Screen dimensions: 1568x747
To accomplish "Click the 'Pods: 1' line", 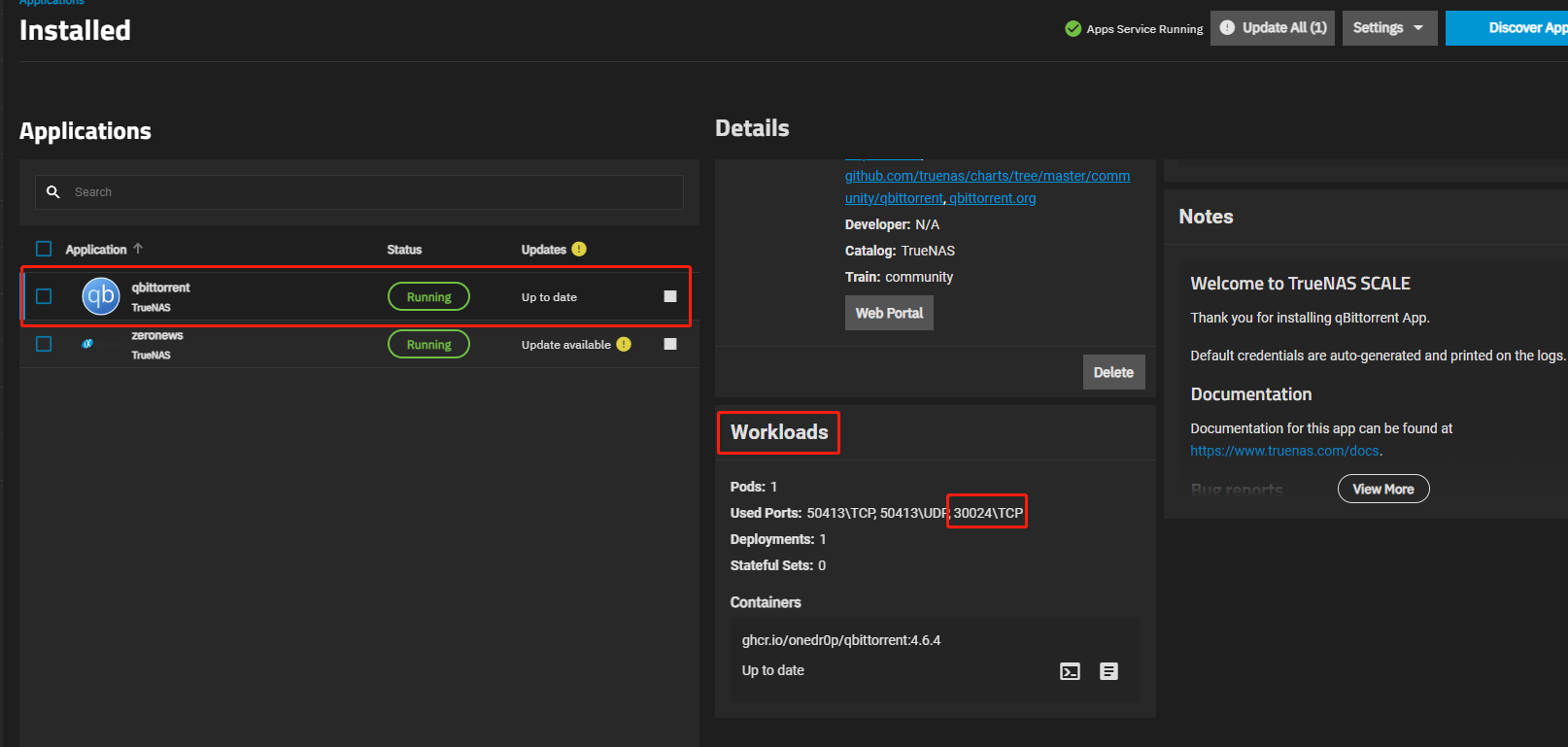I will coord(754,487).
